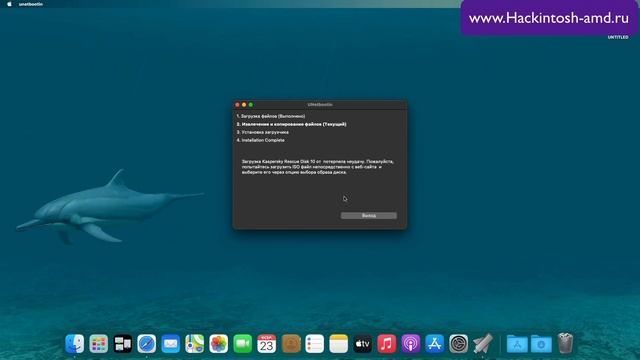Open App Store from the Dock
Viewport: 640px width, 360px height.
435,344
